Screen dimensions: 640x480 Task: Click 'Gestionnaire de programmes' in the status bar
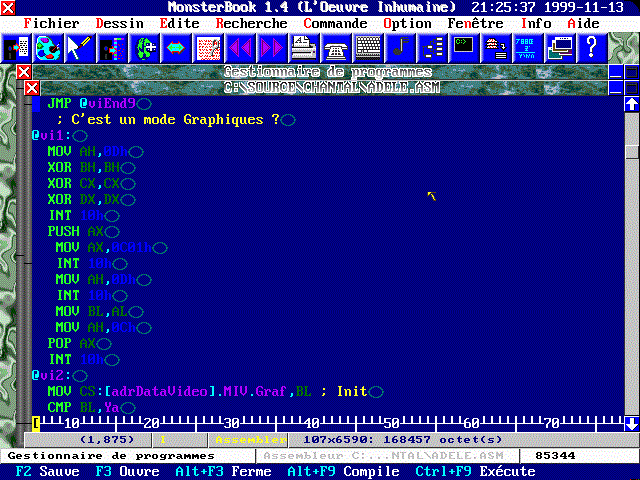(x=111, y=456)
